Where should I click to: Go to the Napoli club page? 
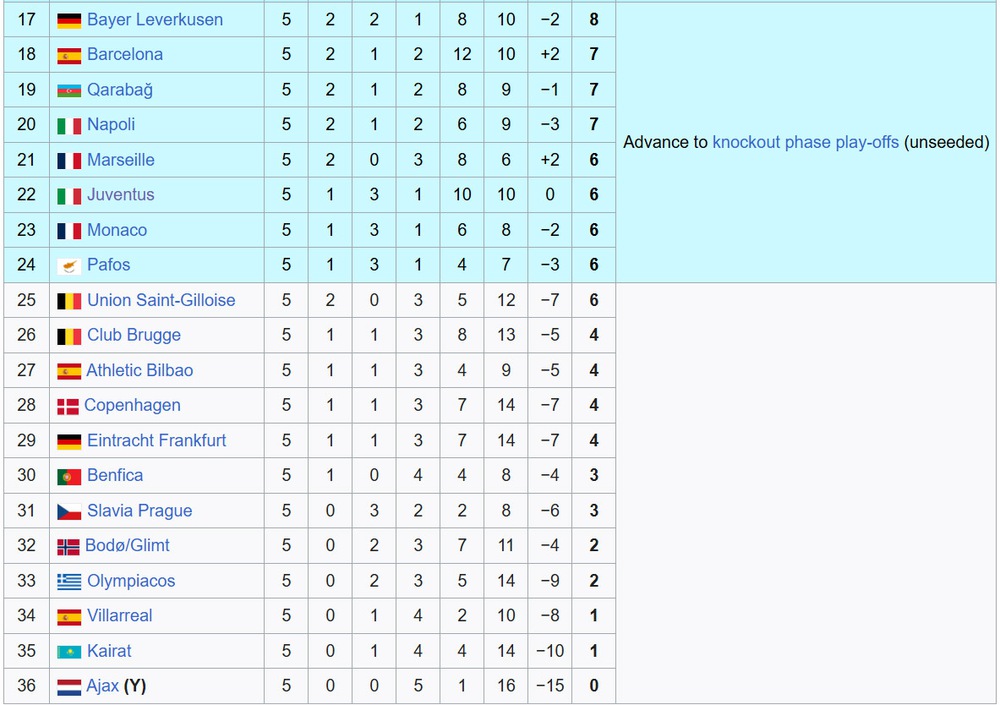tap(111, 125)
